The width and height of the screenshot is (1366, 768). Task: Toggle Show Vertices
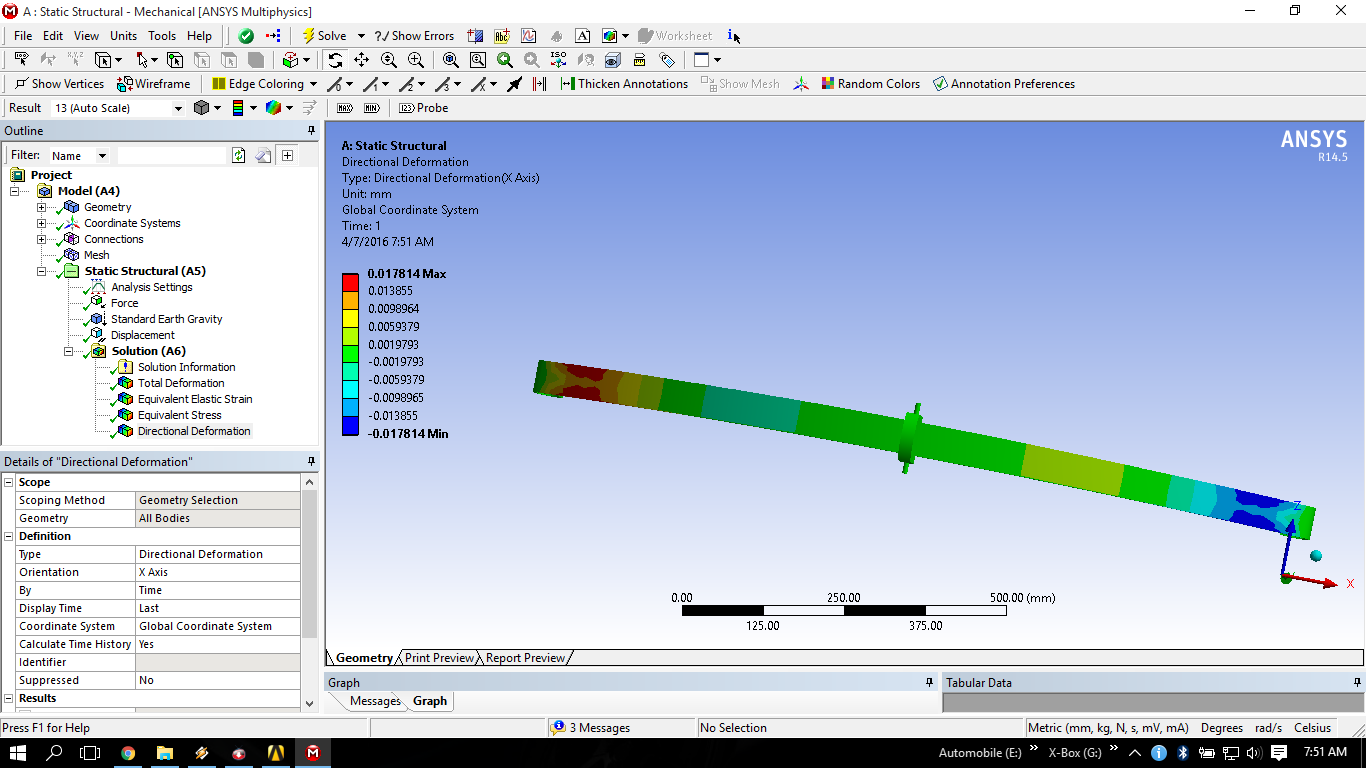[x=59, y=84]
